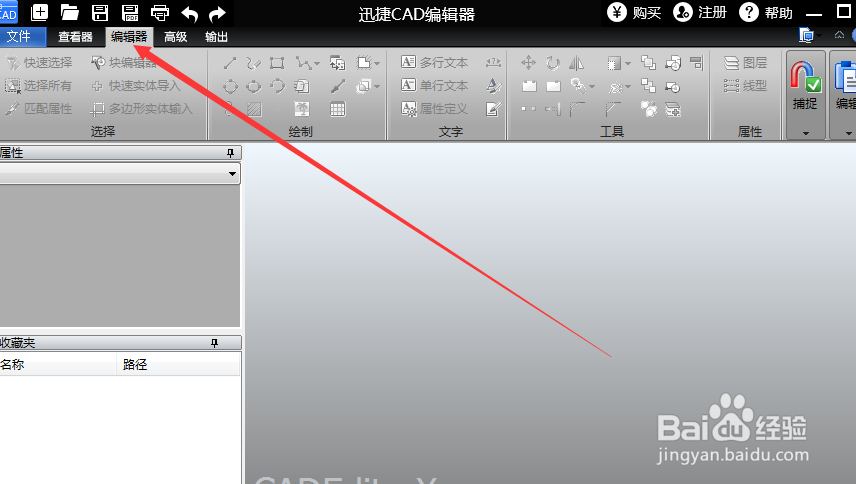Select the Arc drawing tool

point(277,86)
